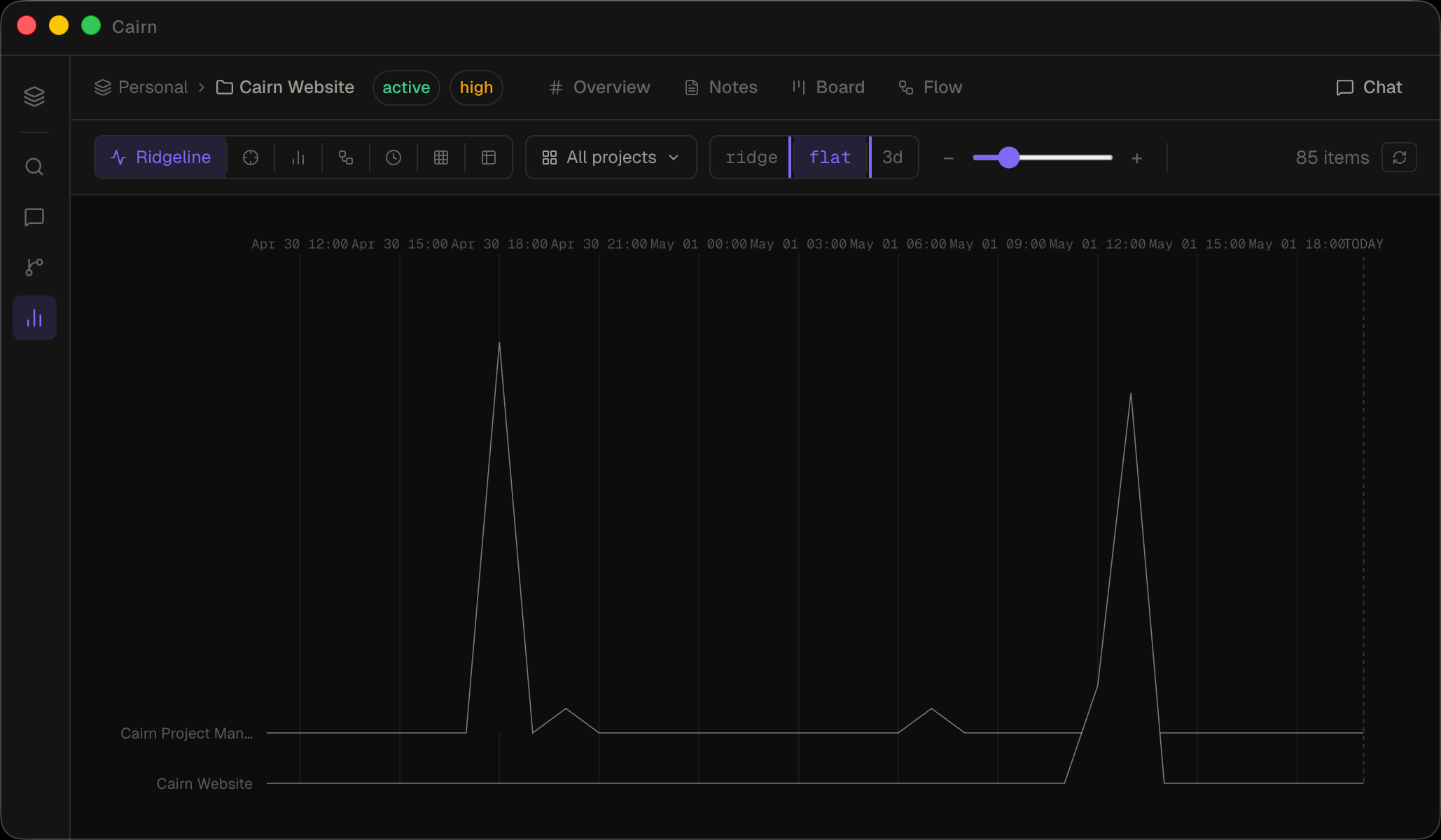Click the May 01 12:00 time label
Viewport: 1441px width, 840px height.
pos(1097,244)
